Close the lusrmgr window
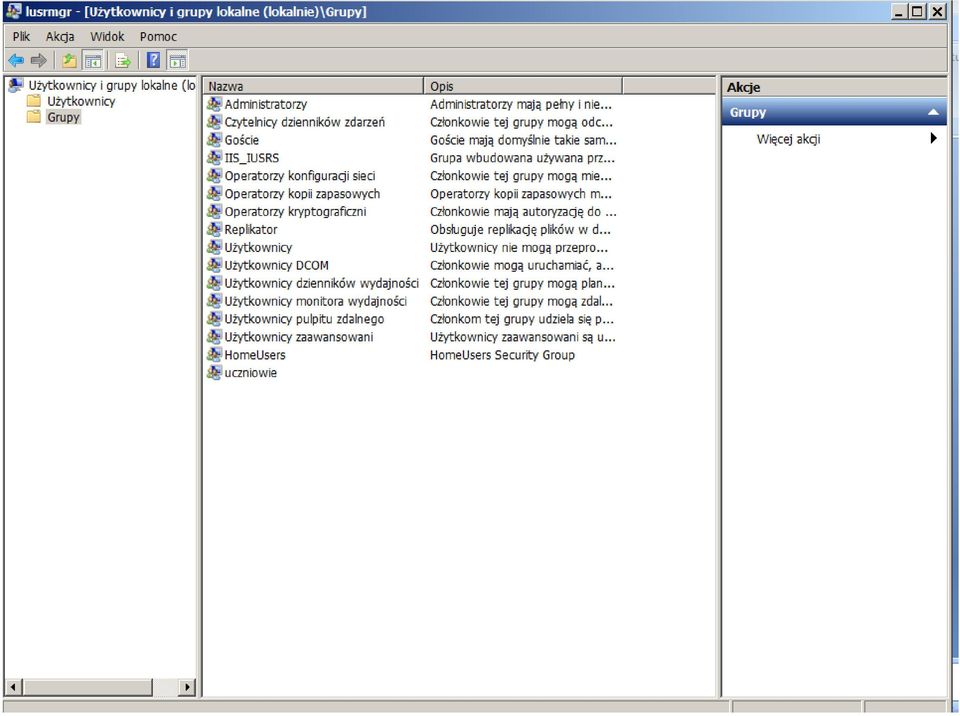The width and height of the screenshot is (960, 716). (x=937, y=11)
